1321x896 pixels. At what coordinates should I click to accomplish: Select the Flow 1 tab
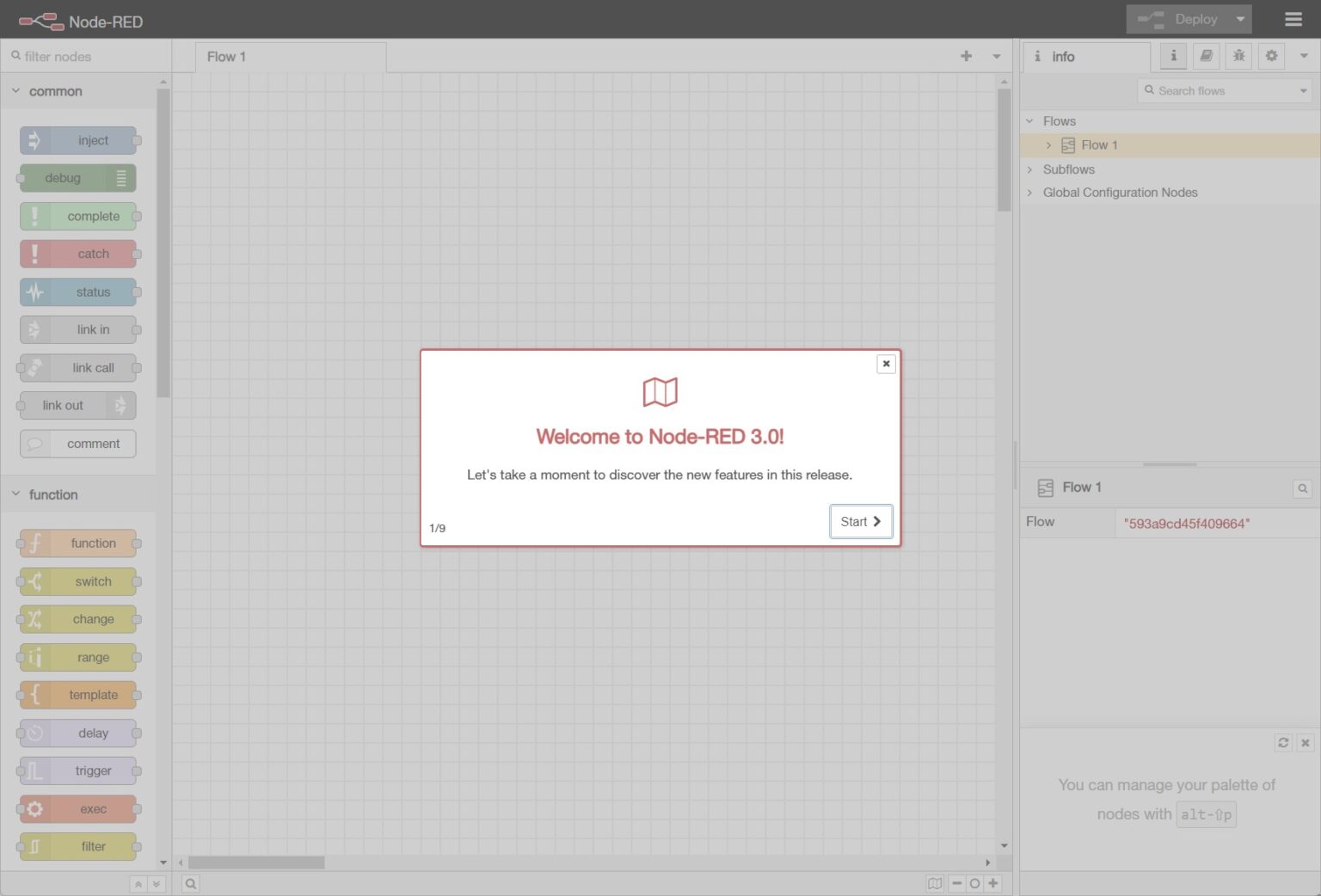pos(226,56)
